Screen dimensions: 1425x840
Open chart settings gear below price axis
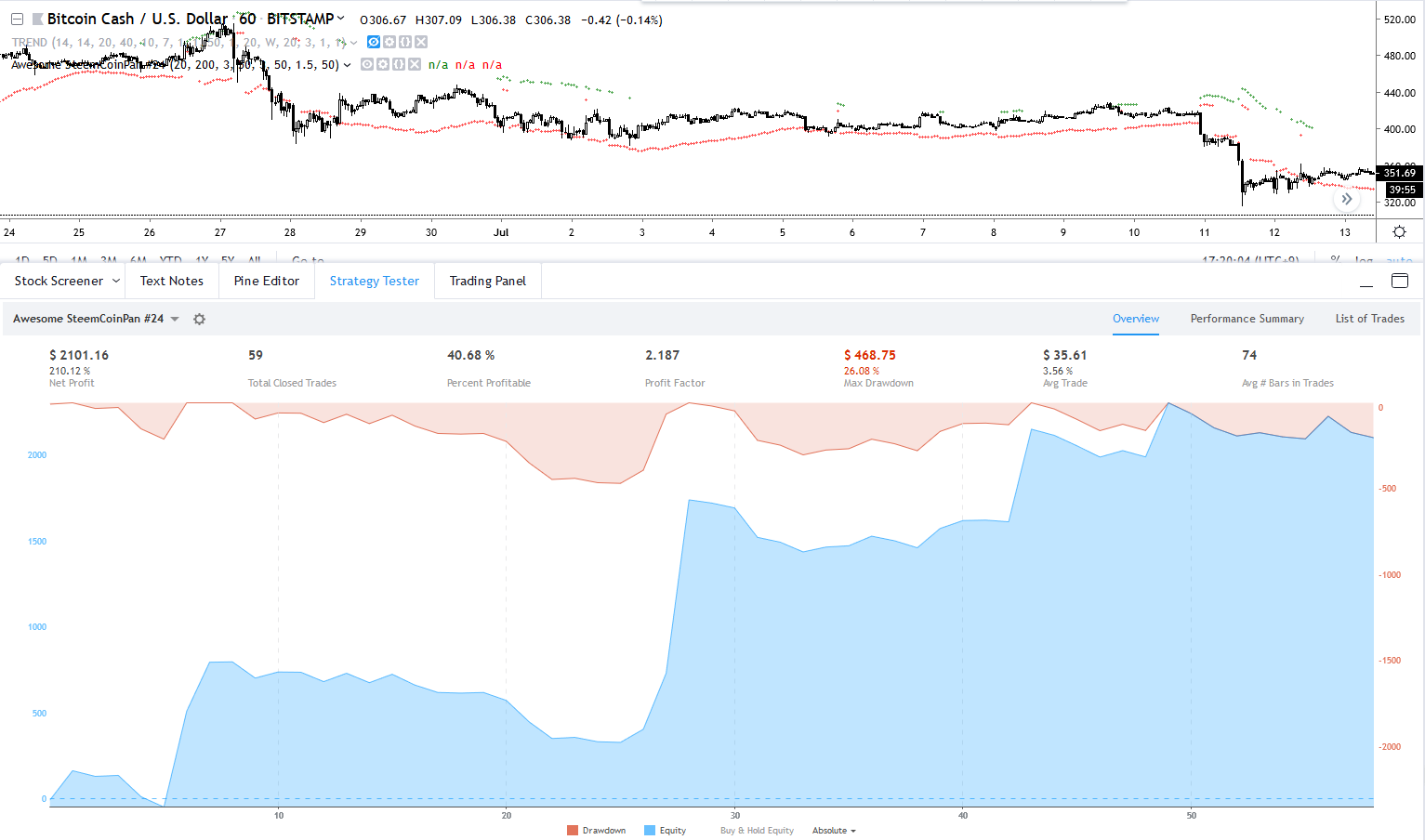[1399, 232]
